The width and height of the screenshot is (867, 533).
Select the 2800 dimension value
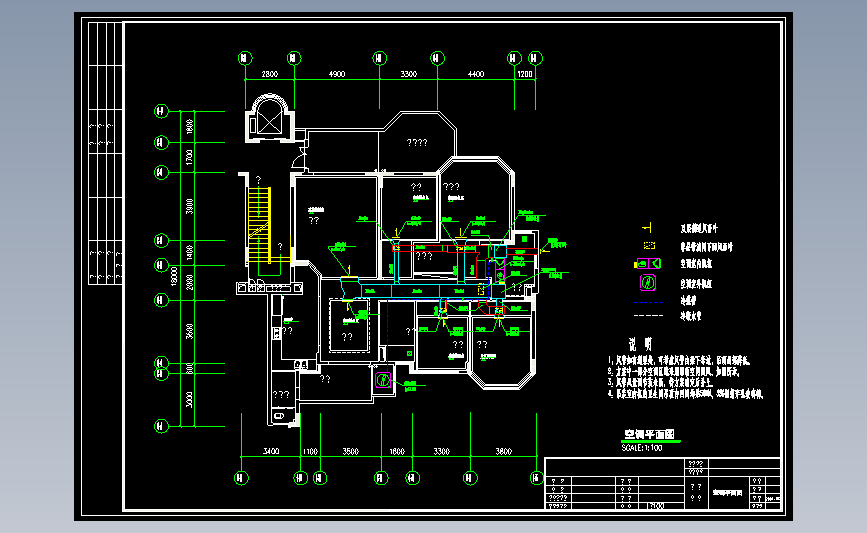pos(269,74)
